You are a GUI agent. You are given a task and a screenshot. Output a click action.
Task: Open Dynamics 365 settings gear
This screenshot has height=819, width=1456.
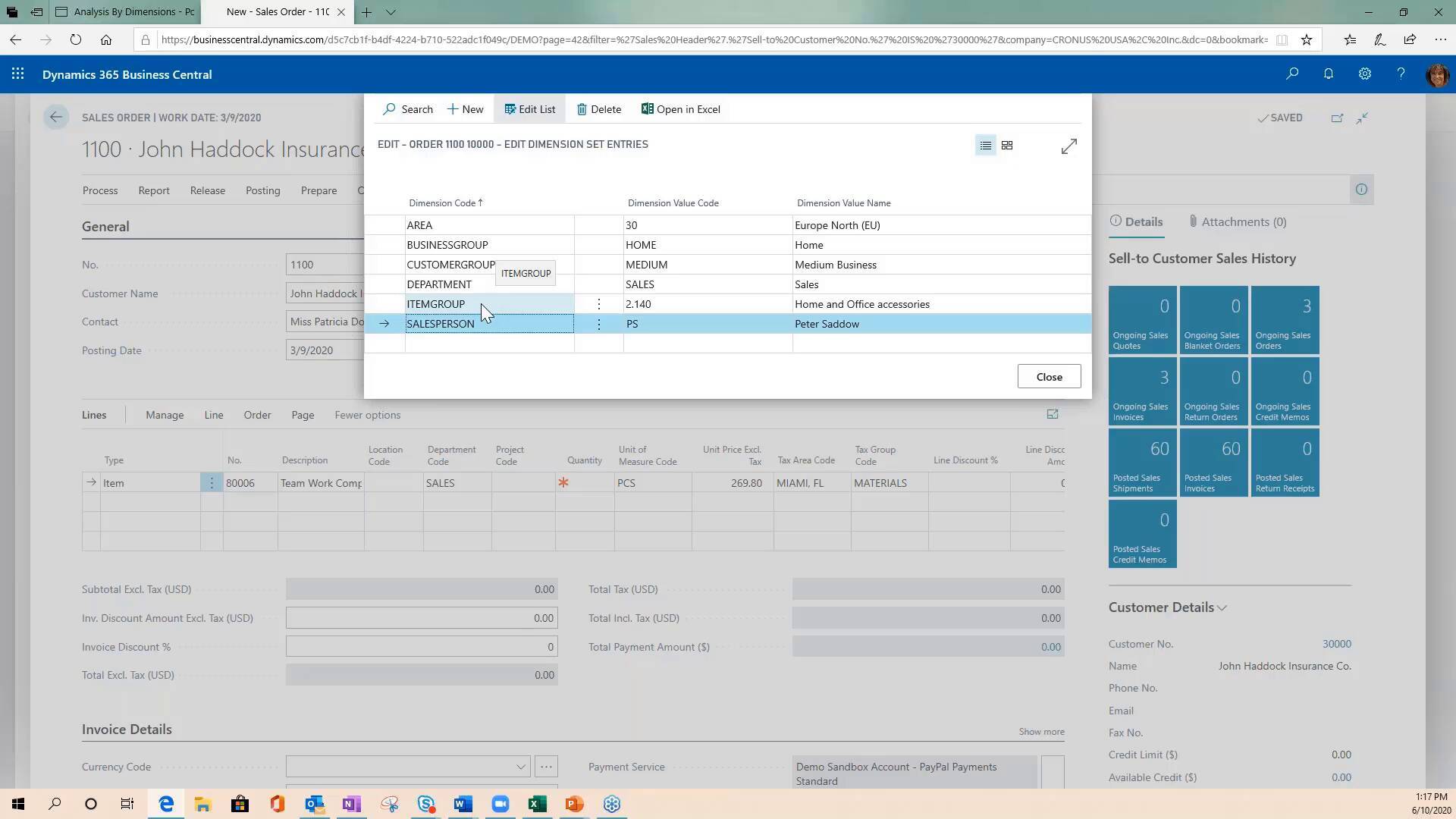[1364, 74]
